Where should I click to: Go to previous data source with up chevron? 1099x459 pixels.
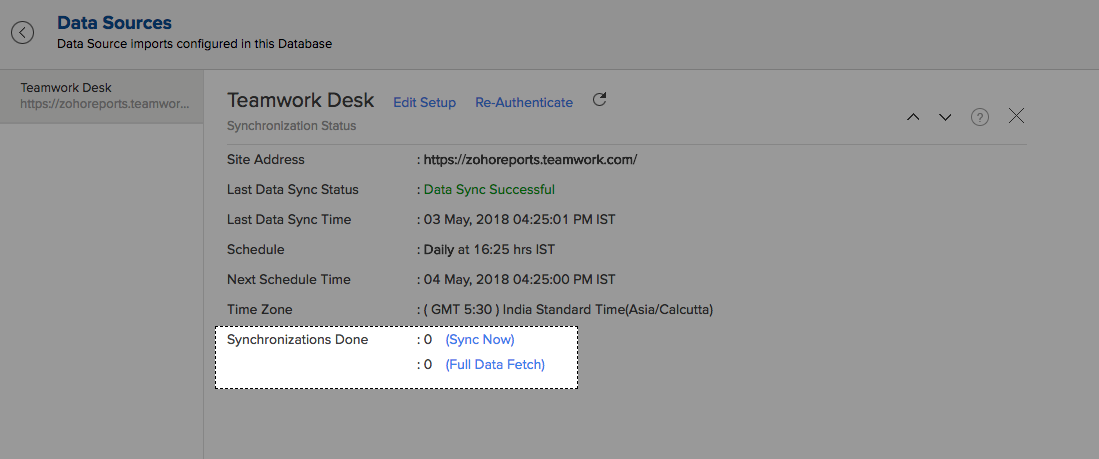913,117
